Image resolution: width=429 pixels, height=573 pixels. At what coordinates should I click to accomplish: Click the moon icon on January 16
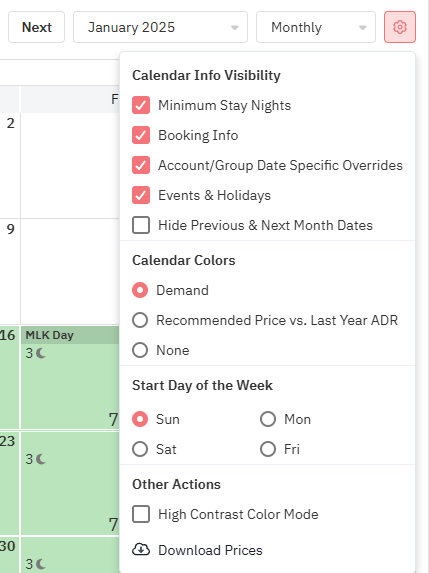[41, 353]
